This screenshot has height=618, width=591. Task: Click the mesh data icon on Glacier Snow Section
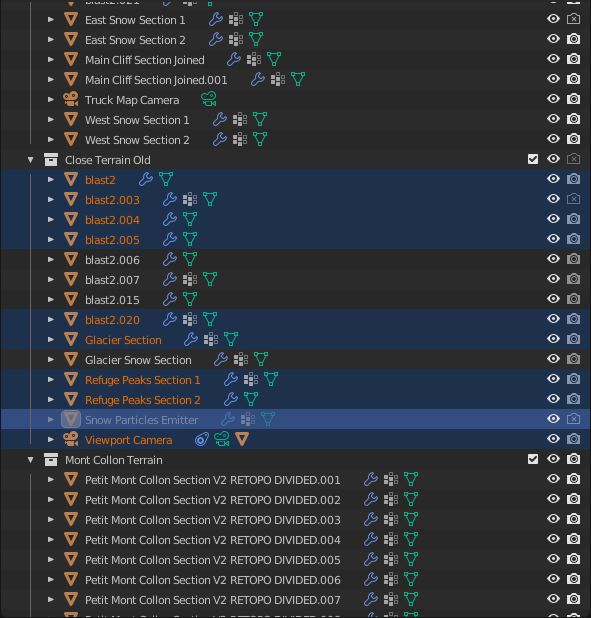[261, 359]
